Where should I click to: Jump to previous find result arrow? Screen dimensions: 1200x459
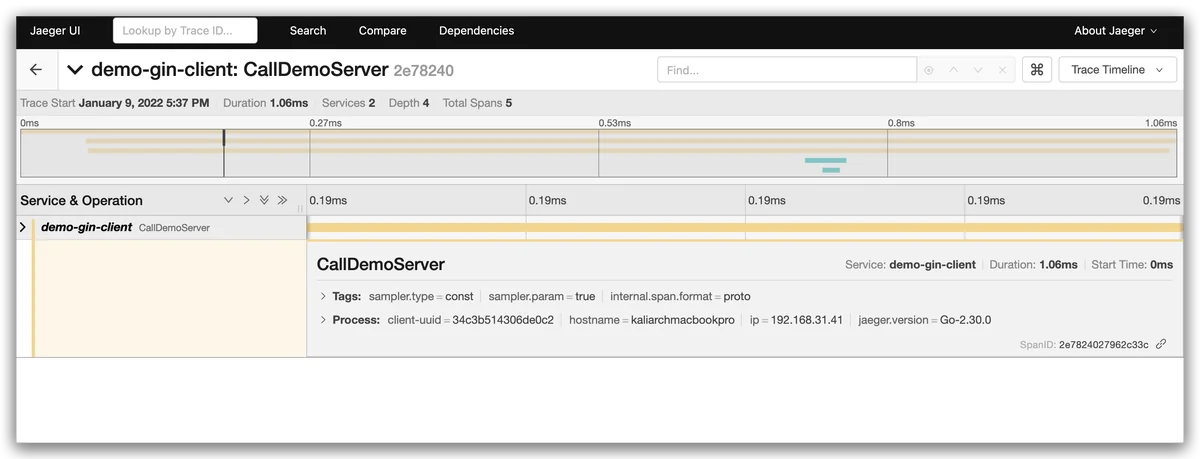pos(954,70)
